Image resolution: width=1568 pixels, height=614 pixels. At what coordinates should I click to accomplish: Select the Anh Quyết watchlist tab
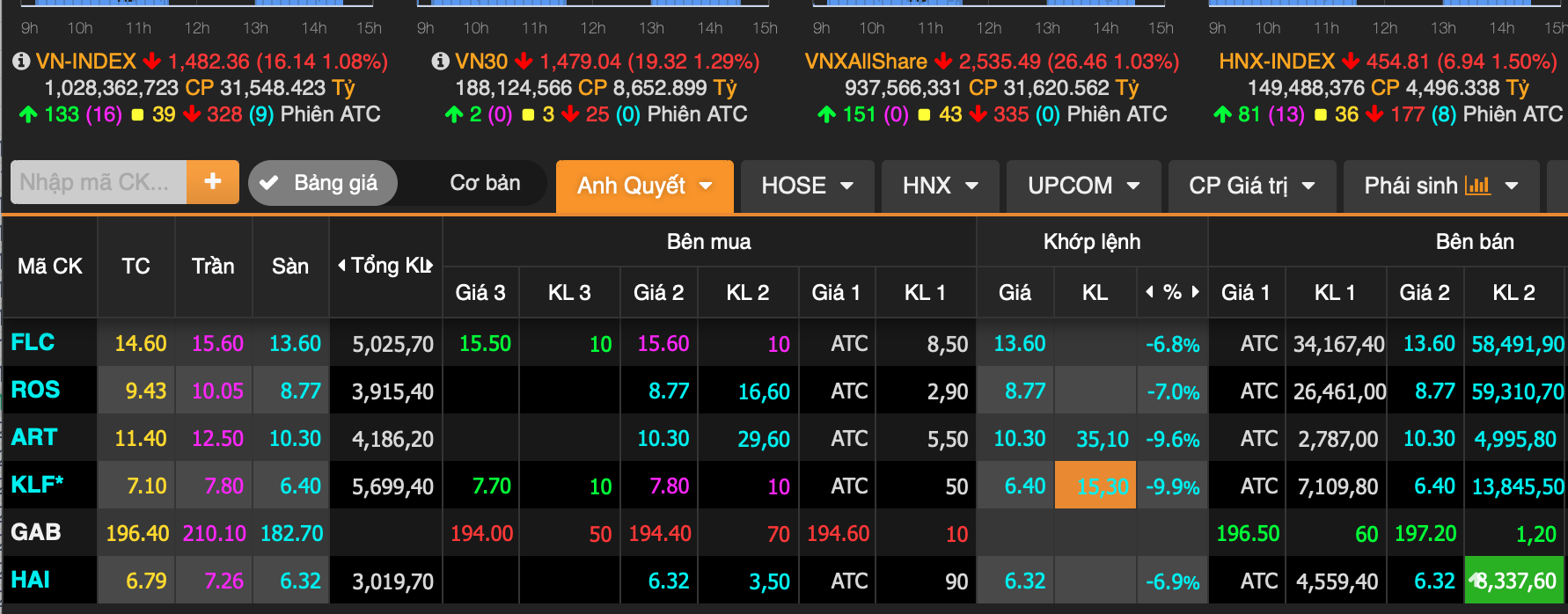tap(644, 186)
